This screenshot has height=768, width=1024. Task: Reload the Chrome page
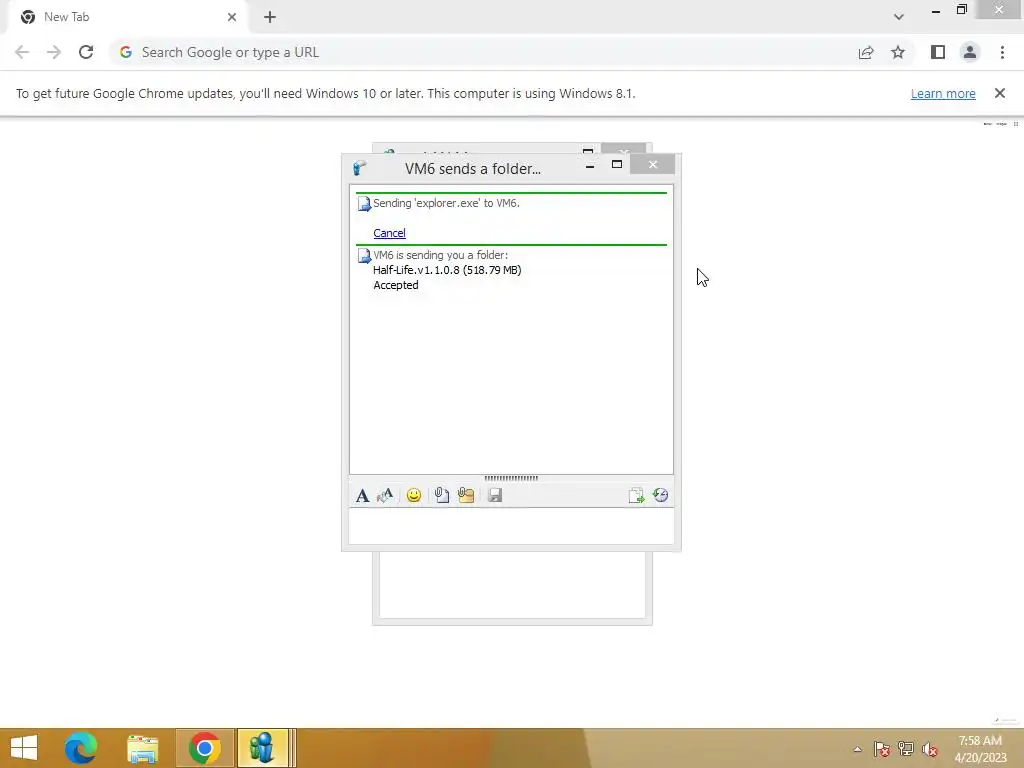pos(86,52)
